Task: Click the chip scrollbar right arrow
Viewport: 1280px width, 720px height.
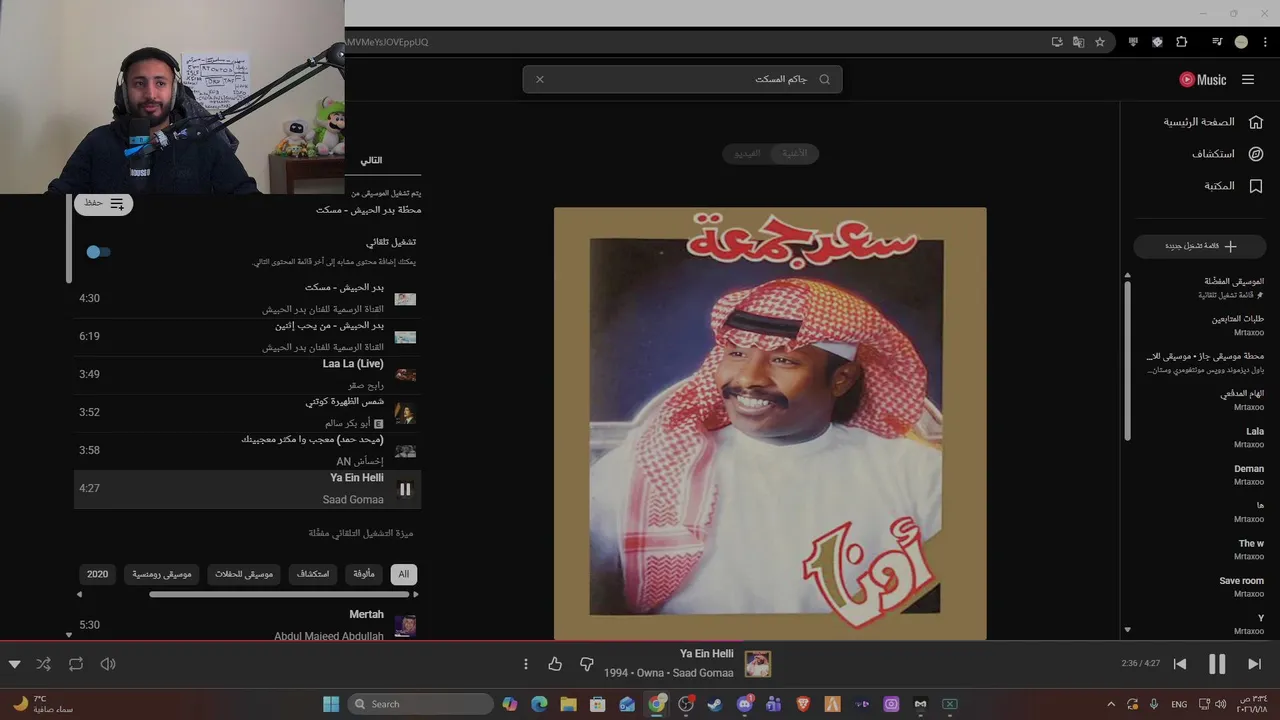Action: click(416, 594)
